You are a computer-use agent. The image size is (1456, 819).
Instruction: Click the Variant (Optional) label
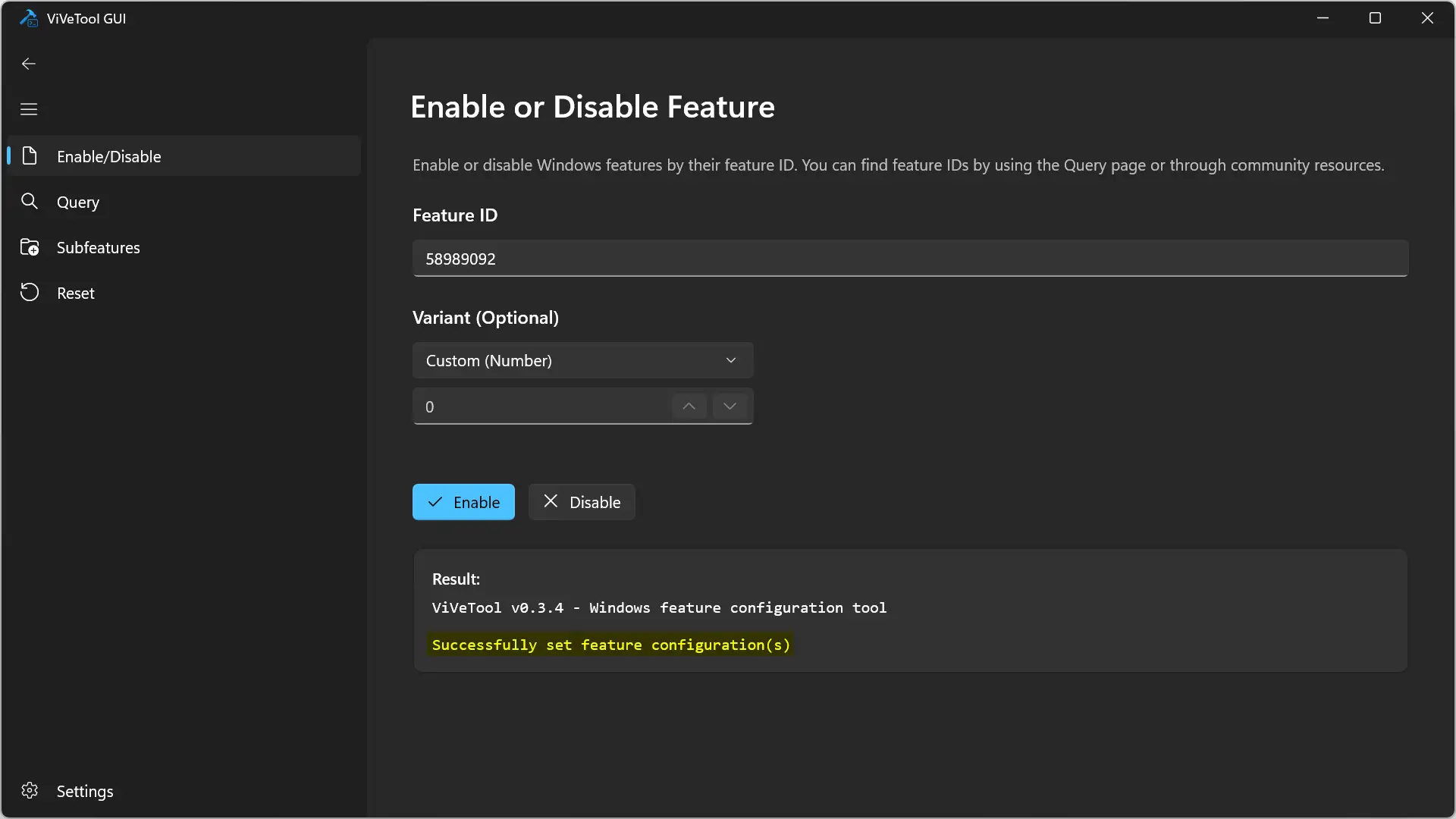pyautogui.click(x=485, y=318)
